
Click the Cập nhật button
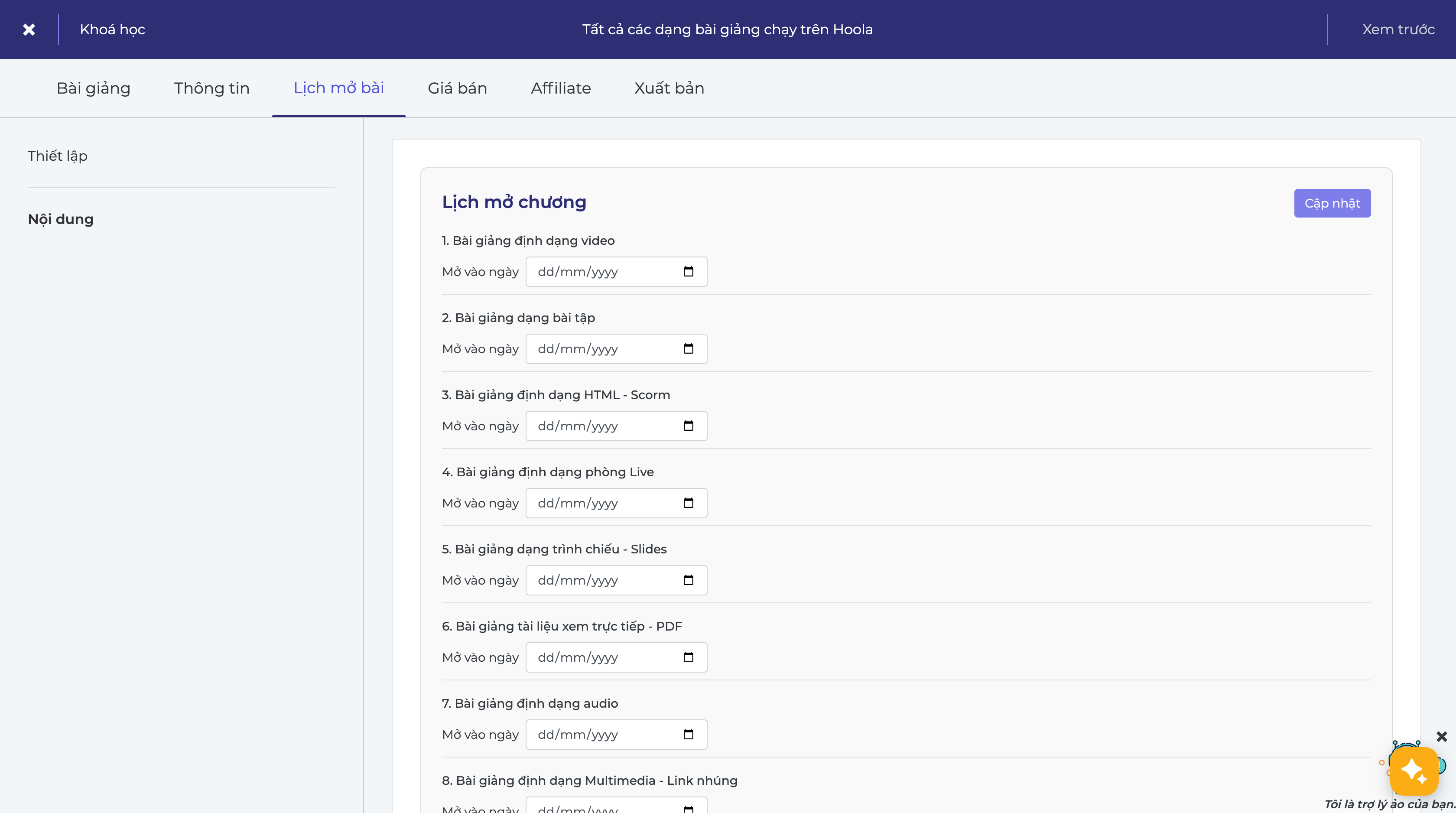[x=1332, y=203]
